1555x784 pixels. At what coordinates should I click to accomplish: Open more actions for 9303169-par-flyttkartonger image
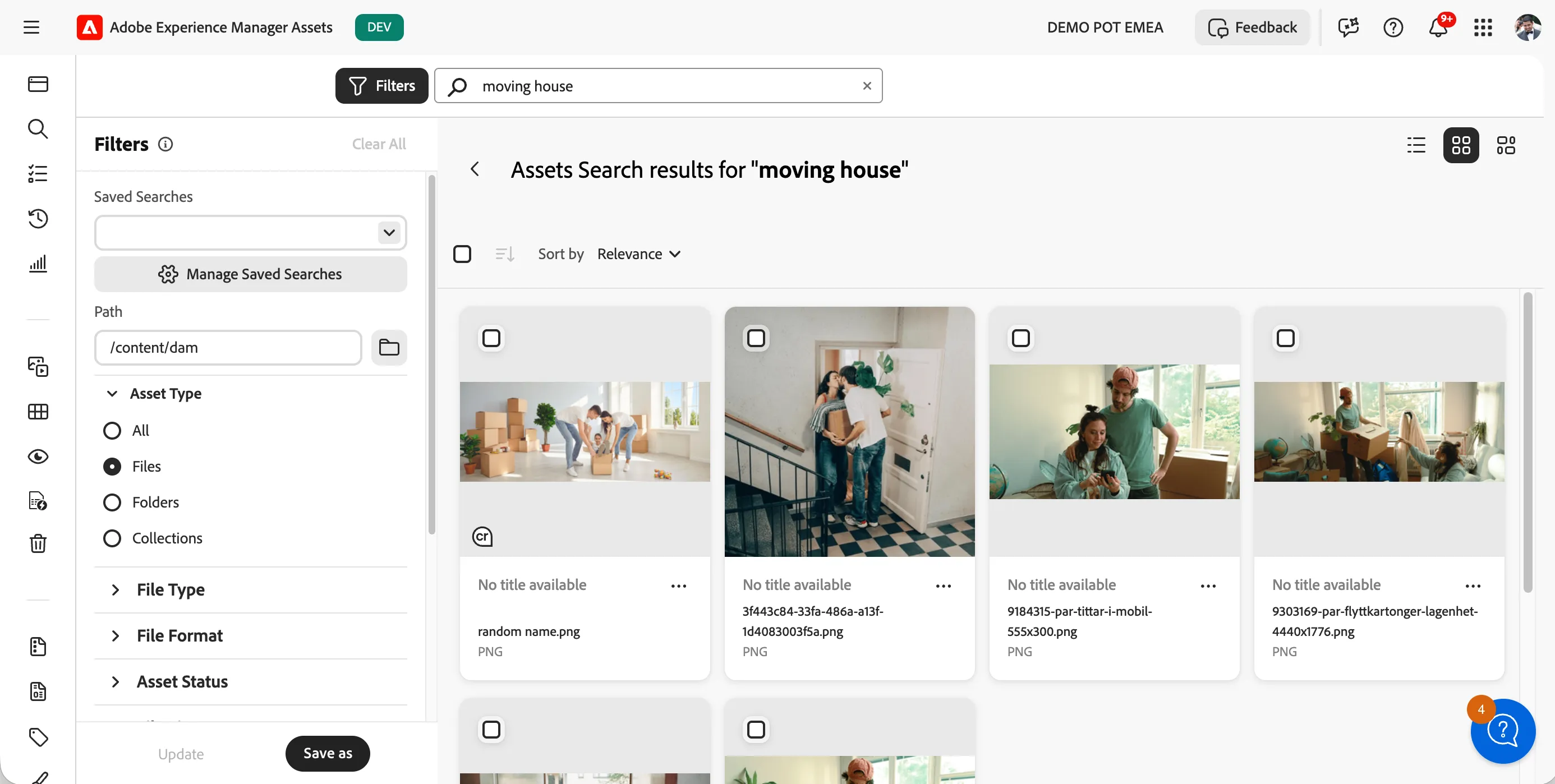[1473, 585]
